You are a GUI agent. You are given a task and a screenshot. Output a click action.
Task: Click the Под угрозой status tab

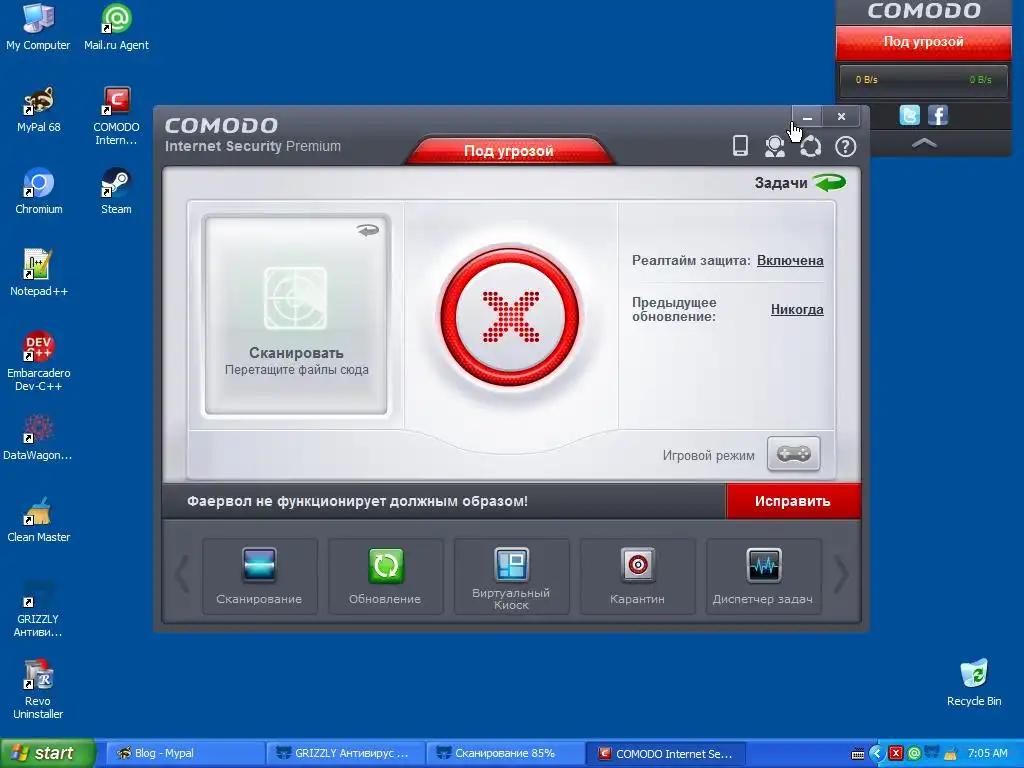(509, 150)
